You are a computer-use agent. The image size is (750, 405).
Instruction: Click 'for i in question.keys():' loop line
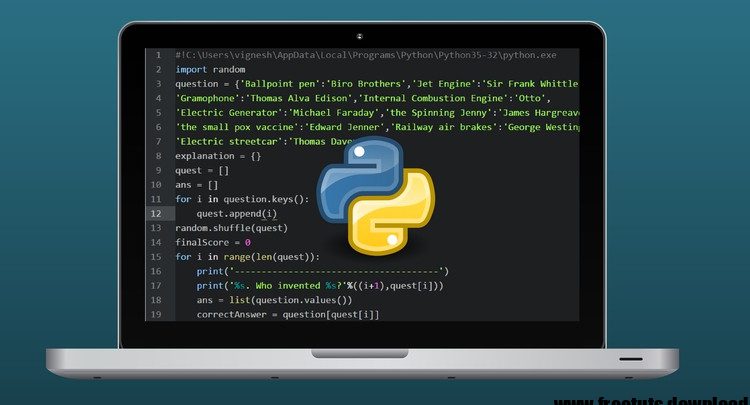click(x=242, y=199)
